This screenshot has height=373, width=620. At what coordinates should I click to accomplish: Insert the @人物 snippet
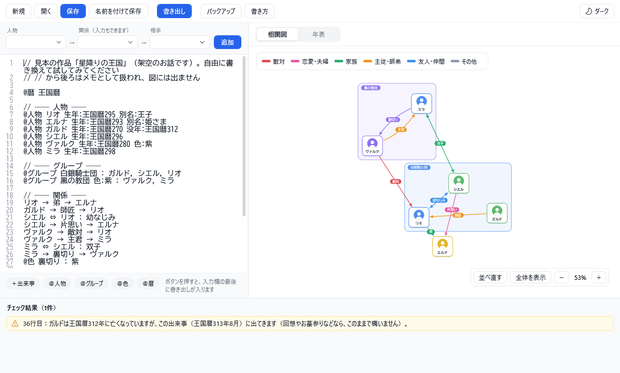[x=57, y=284]
